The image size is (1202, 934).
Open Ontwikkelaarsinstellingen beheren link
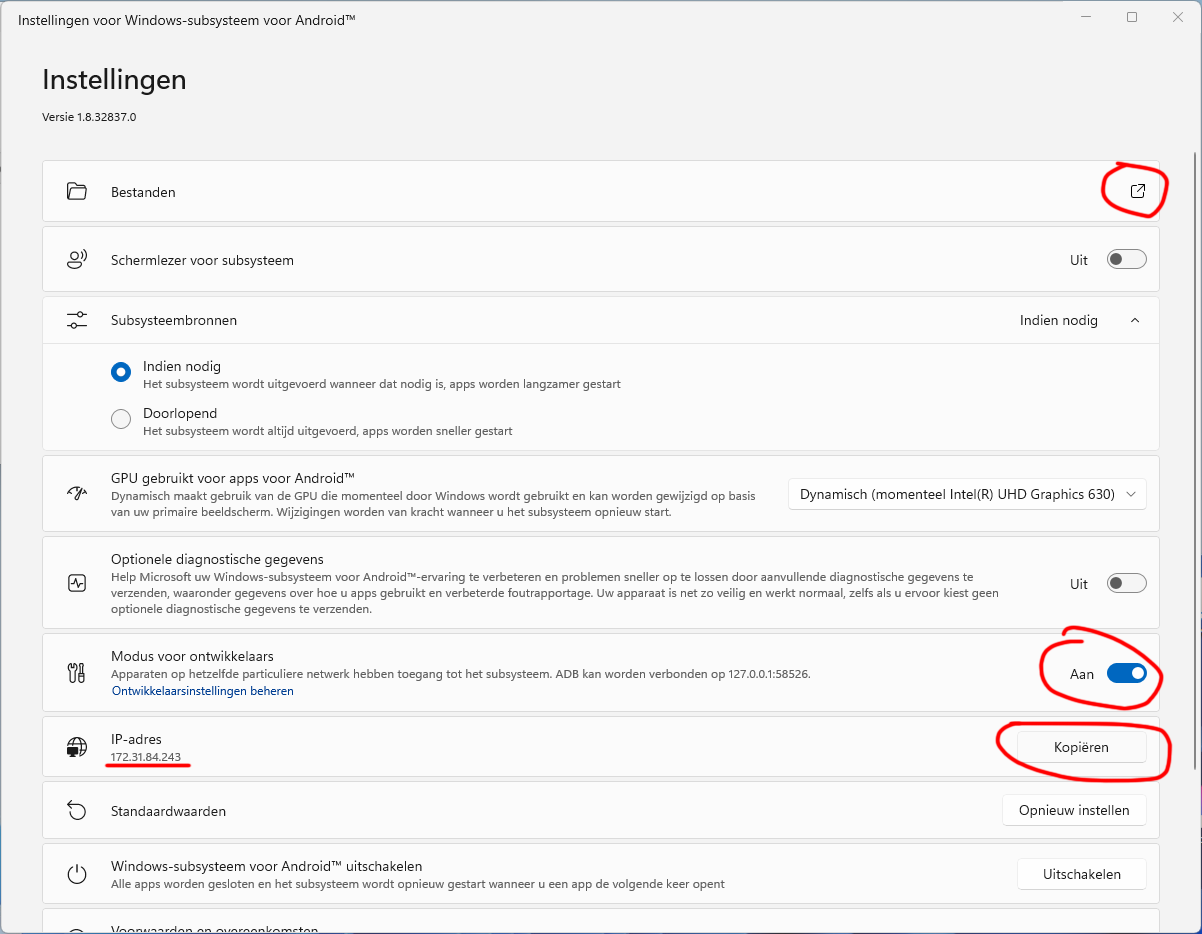point(203,691)
